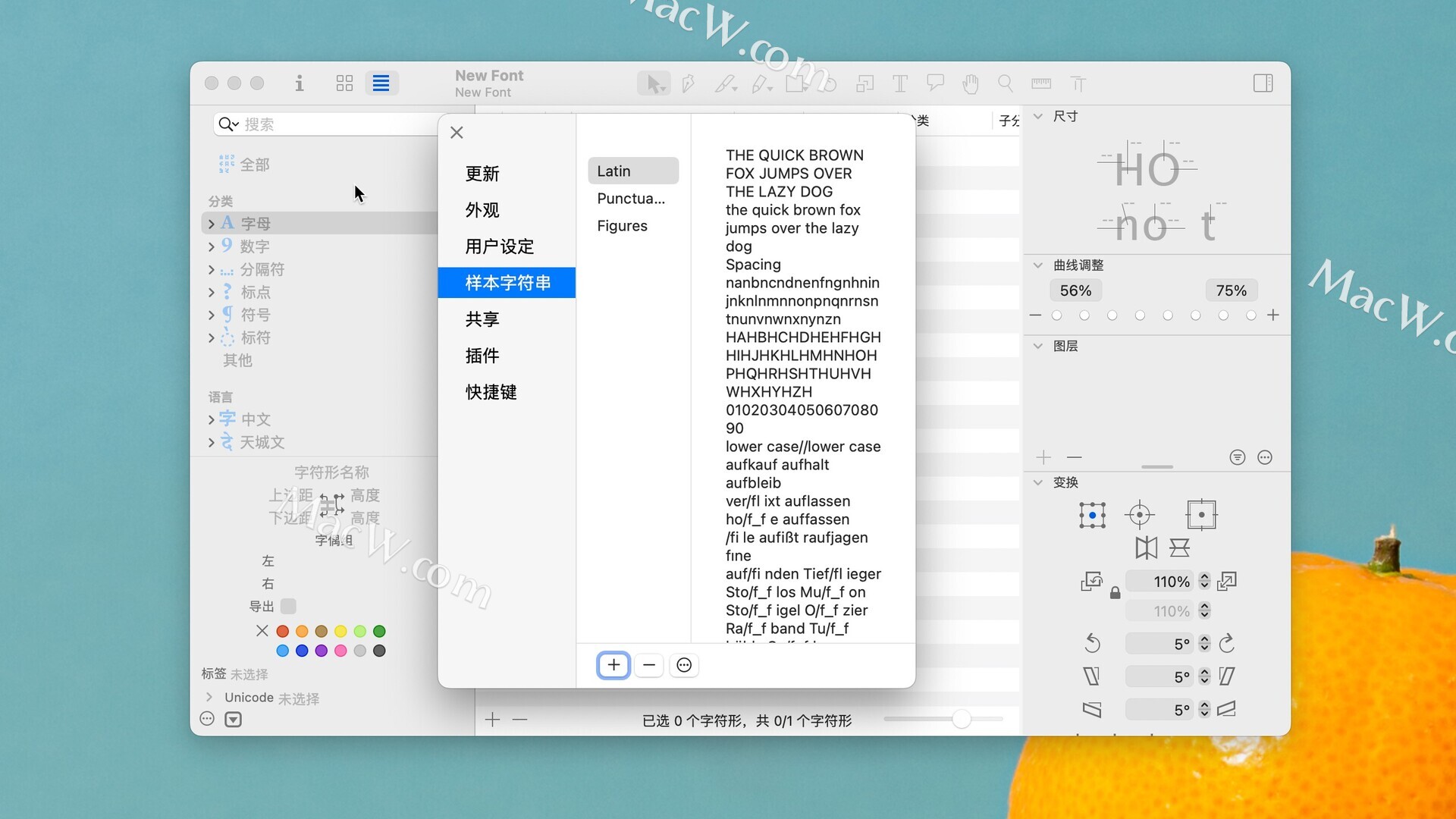Expand the 分隔符 category
The height and width of the screenshot is (819, 1456).
point(211,269)
